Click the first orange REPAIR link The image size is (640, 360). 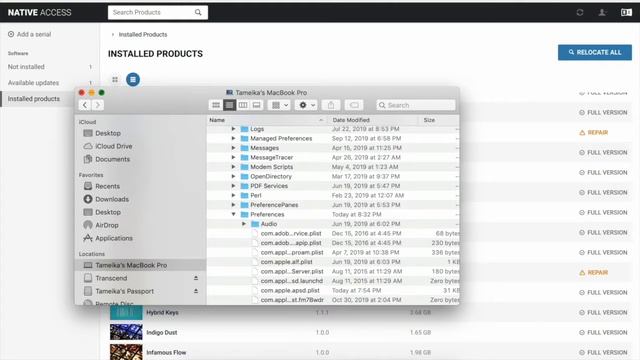(593, 133)
